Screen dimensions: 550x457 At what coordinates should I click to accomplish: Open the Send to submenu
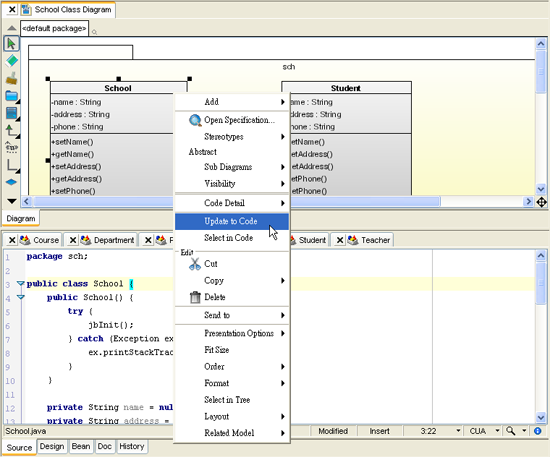(x=232, y=315)
